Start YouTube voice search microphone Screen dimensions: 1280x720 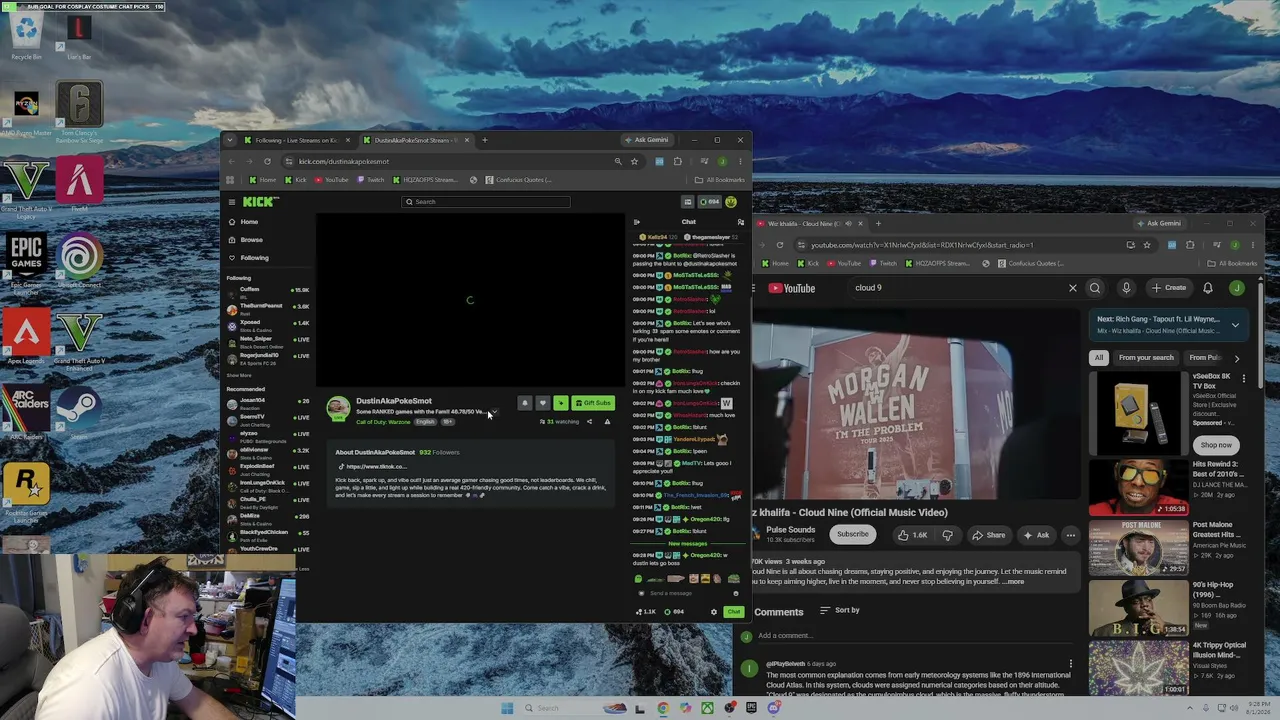1126,288
